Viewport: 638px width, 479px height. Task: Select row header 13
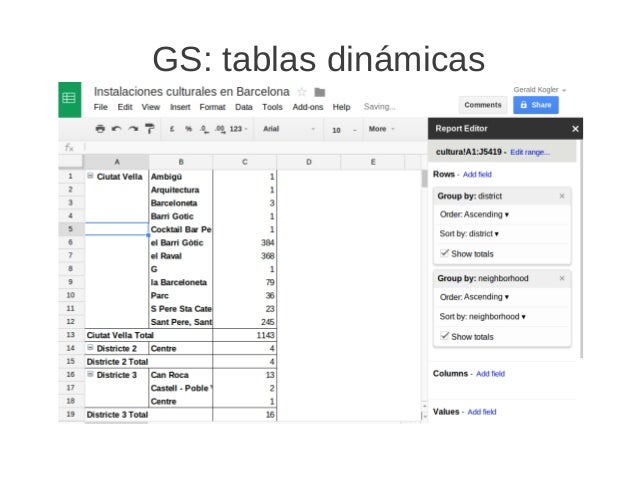(x=71, y=335)
